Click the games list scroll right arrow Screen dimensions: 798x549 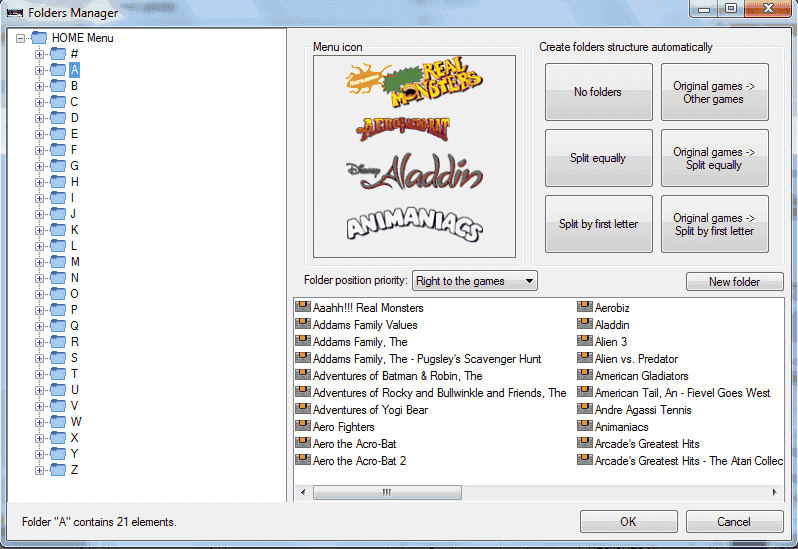[775, 492]
